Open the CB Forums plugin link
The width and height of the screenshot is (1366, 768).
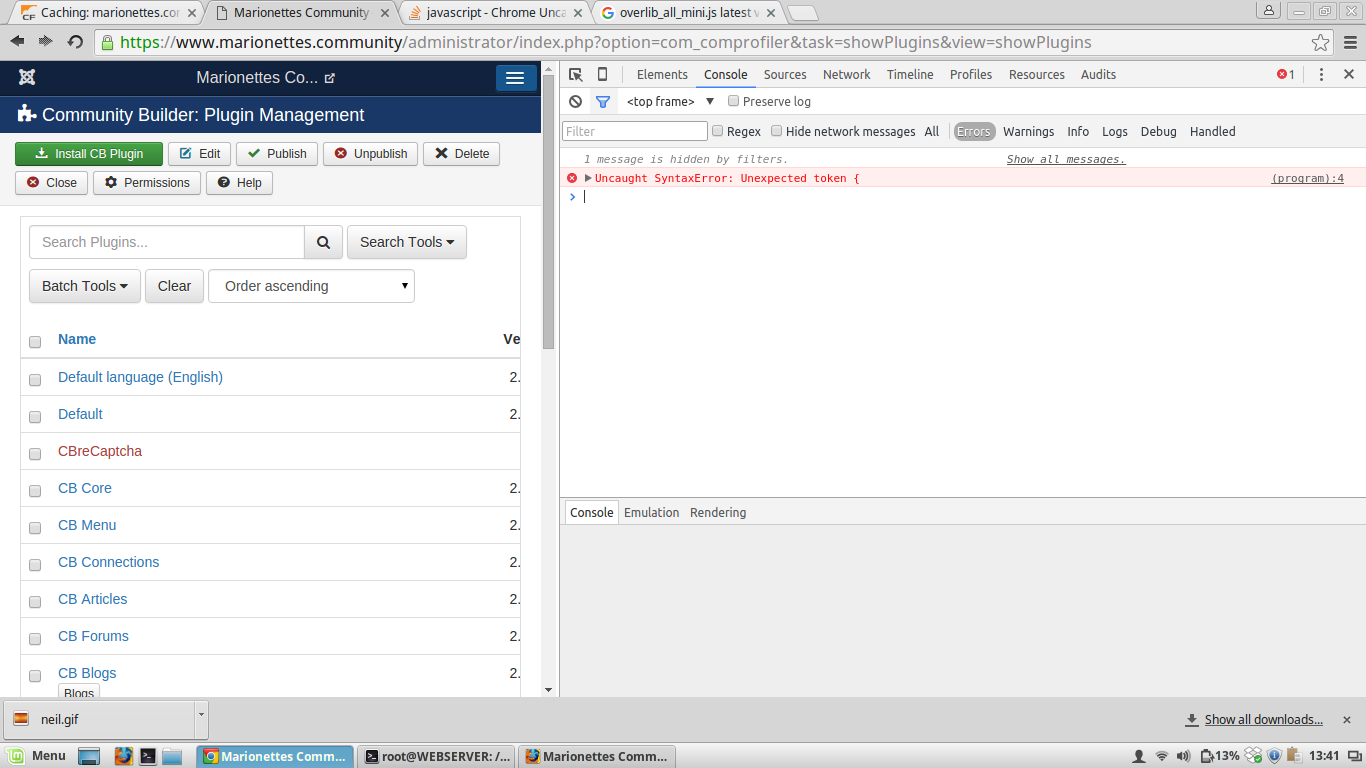click(93, 636)
